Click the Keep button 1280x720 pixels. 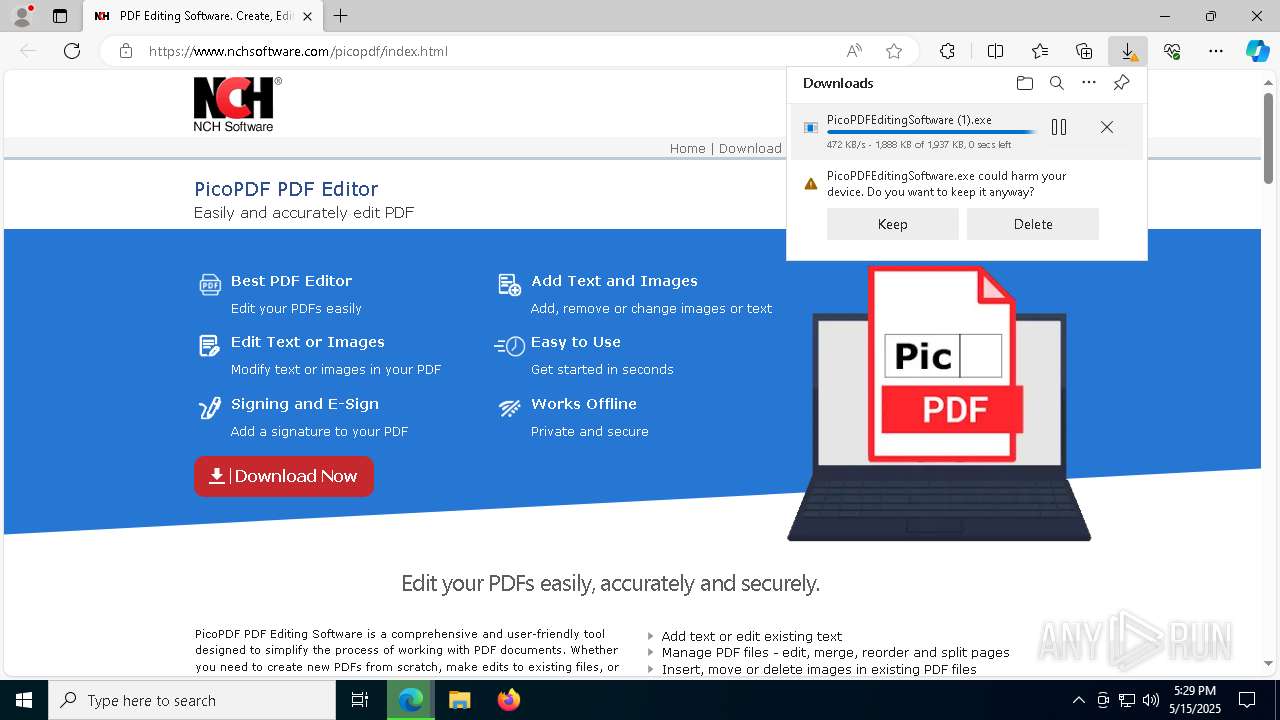[x=893, y=224]
